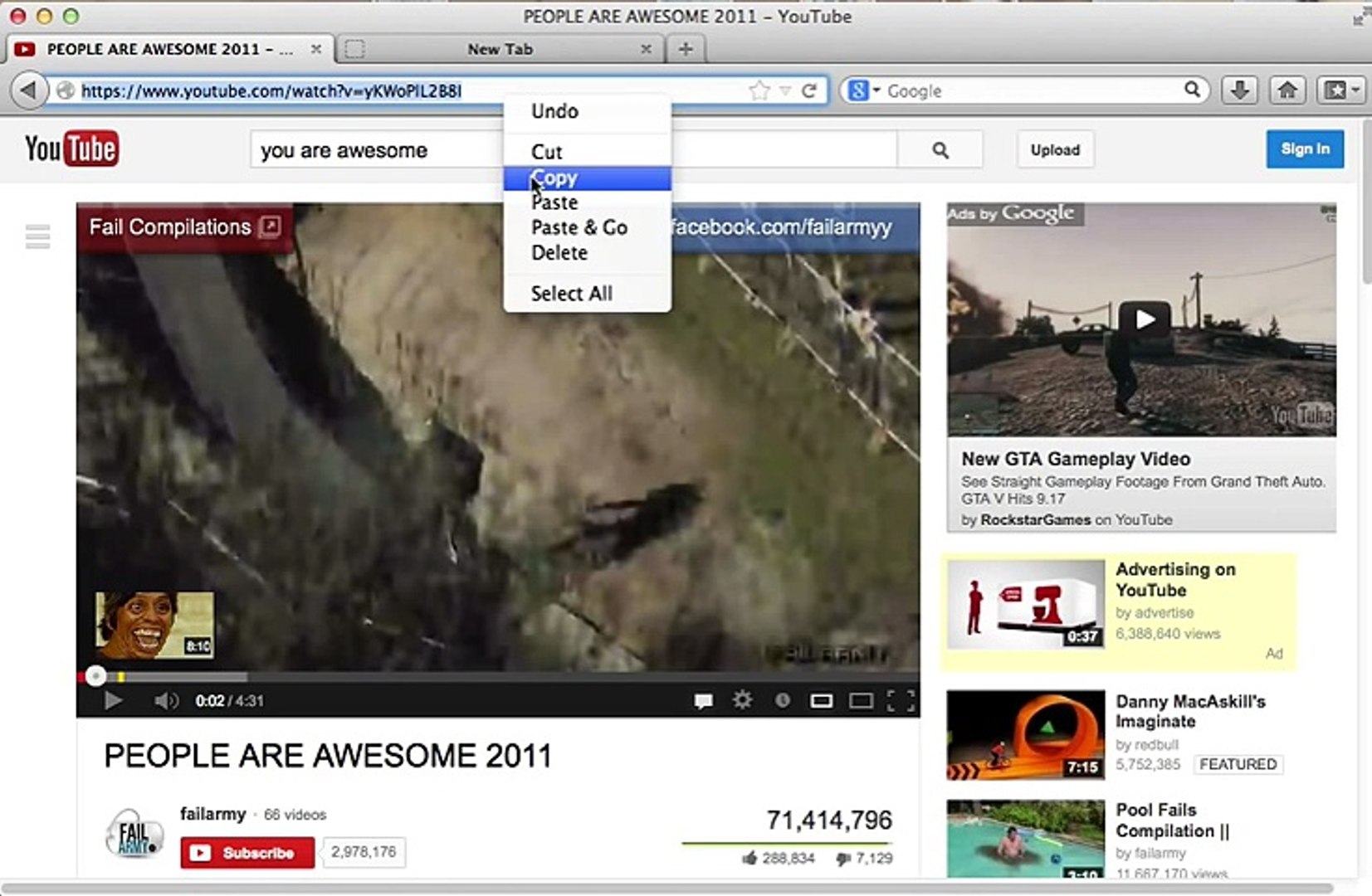Toggle the bookmark star for this page
The image size is (1372, 896).
(758, 90)
